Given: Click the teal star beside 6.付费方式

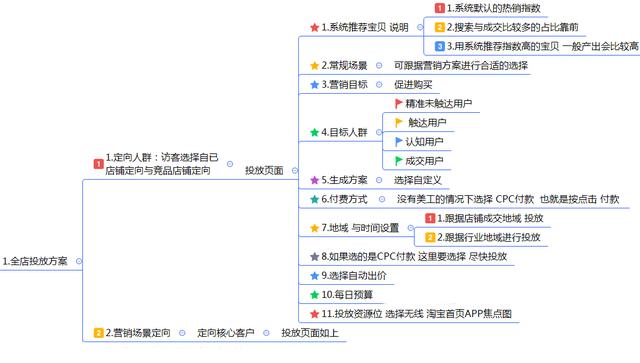Looking at the screenshot, I should click(314, 199).
